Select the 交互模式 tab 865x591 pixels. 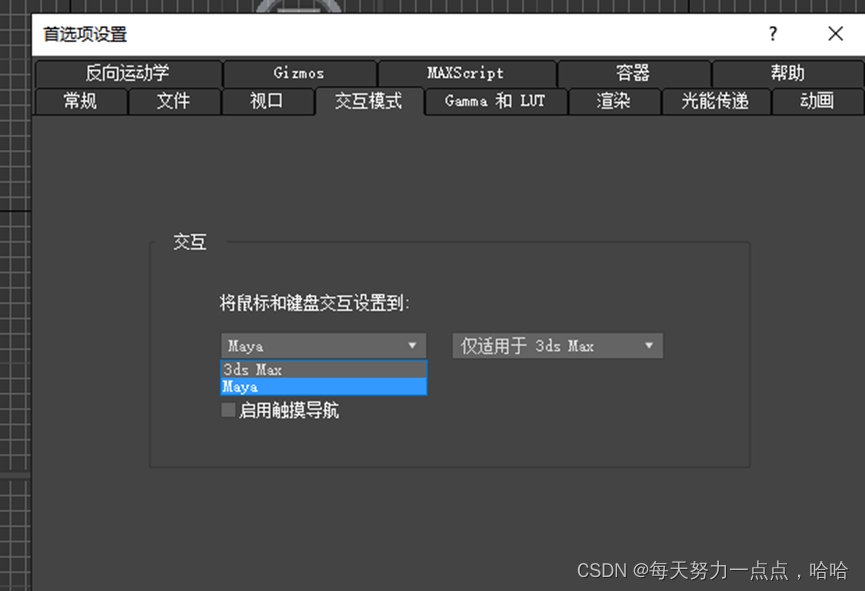point(369,102)
